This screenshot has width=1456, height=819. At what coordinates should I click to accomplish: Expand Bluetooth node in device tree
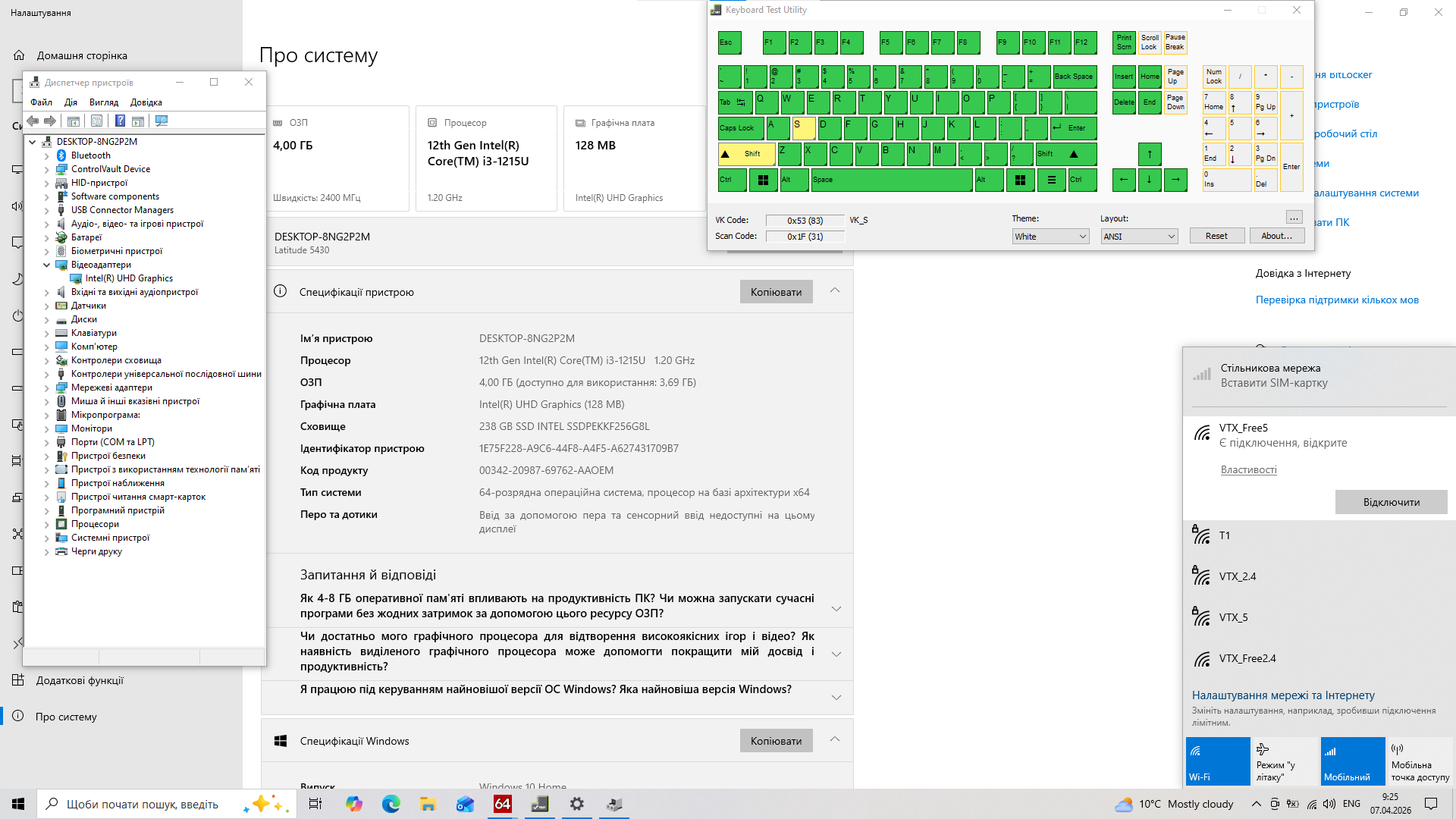click(x=47, y=155)
